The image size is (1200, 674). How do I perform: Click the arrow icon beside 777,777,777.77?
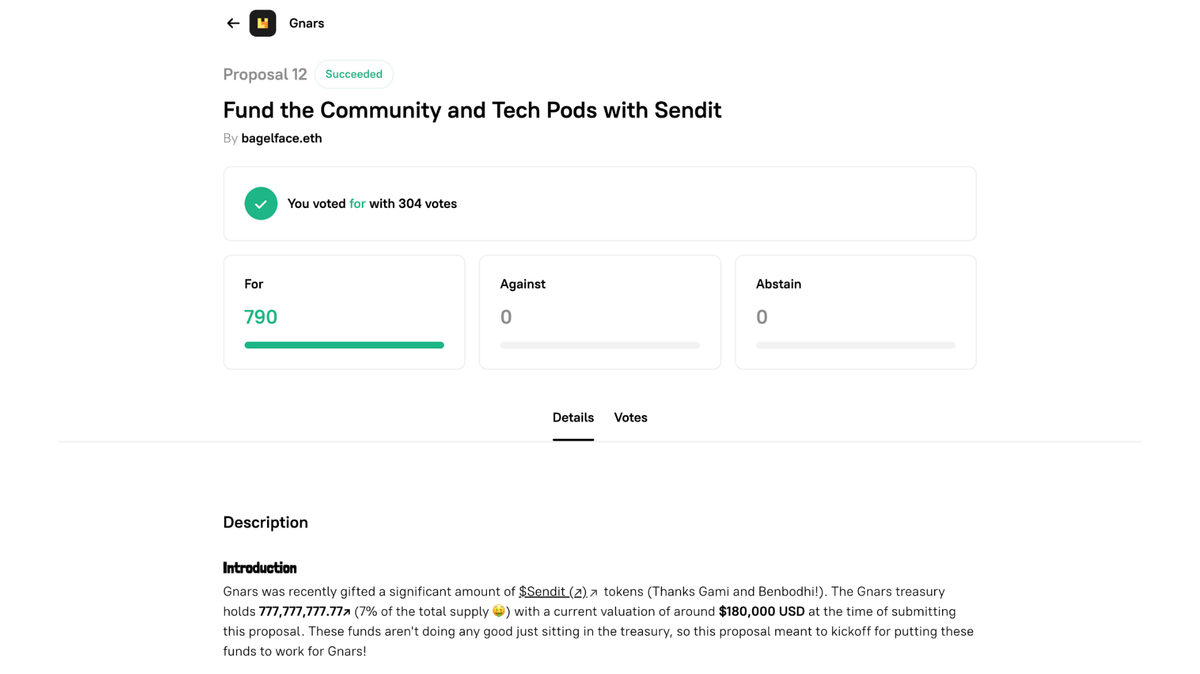(x=347, y=612)
